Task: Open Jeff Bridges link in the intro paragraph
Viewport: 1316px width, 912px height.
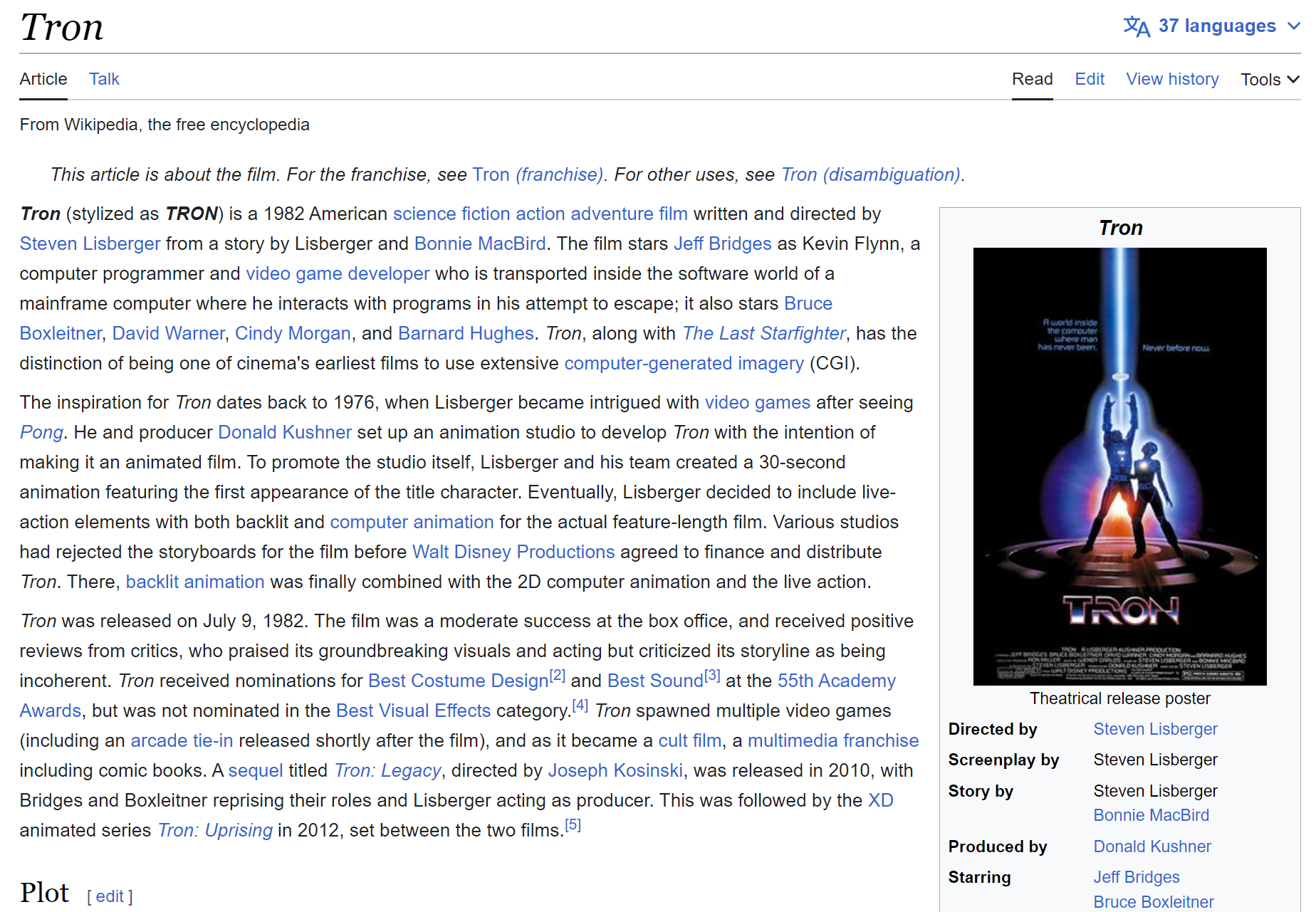Action: 723,243
